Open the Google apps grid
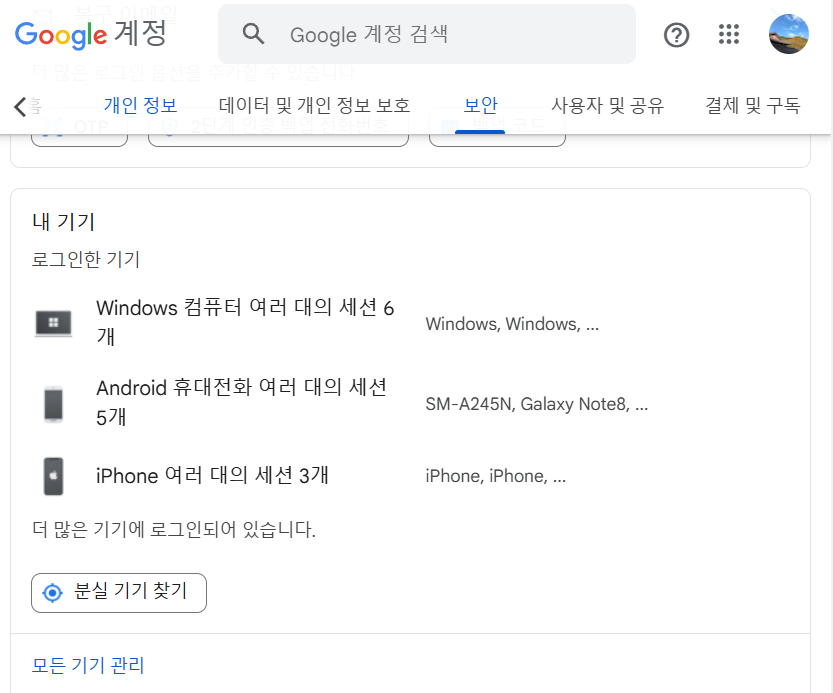This screenshot has width=833, height=693. coord(729,34)
